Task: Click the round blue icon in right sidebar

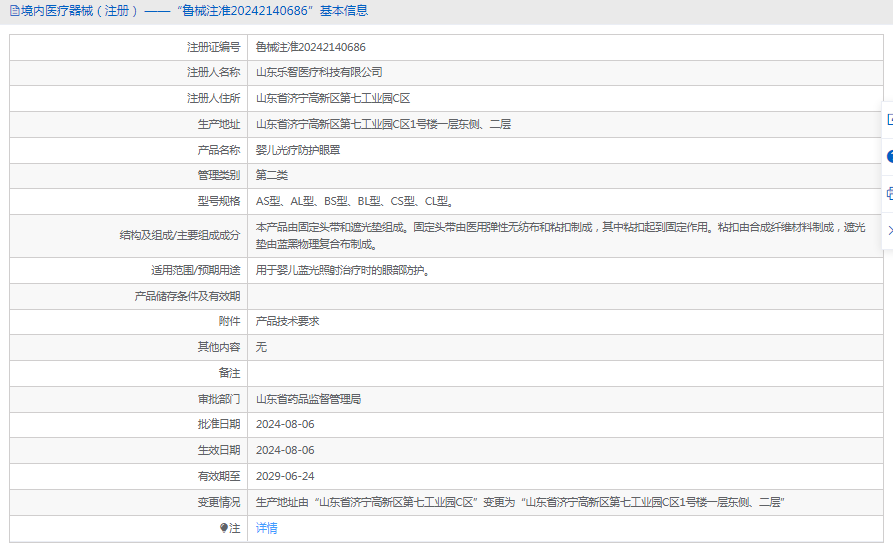Action: coord(888,156)
